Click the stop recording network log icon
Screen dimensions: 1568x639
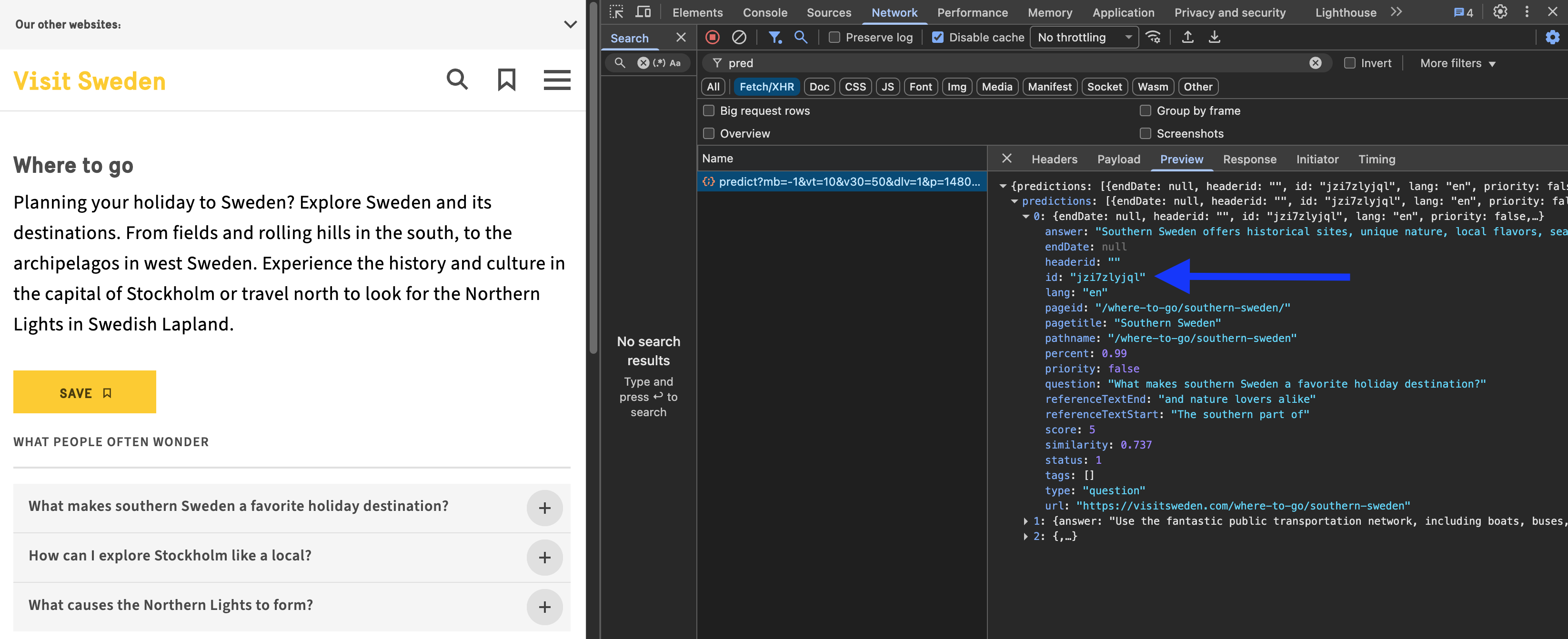click(712, 38)
